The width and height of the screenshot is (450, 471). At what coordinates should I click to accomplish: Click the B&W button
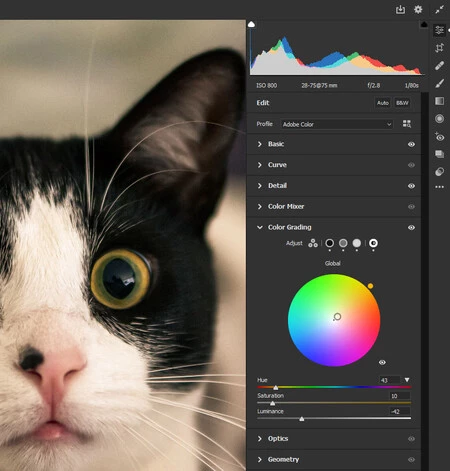click(x=402, y=103)
